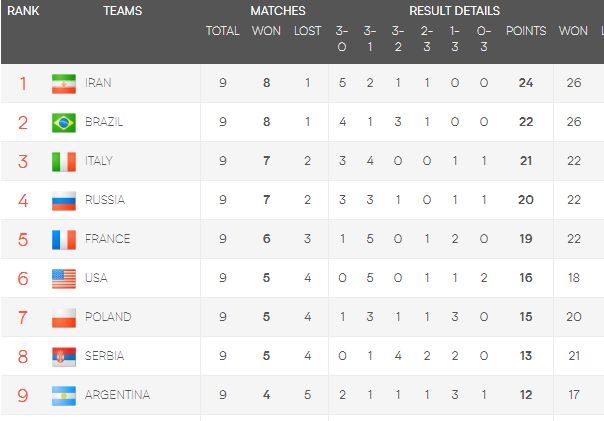
Task: Open the BRAZIL team link
Action: 104,123
